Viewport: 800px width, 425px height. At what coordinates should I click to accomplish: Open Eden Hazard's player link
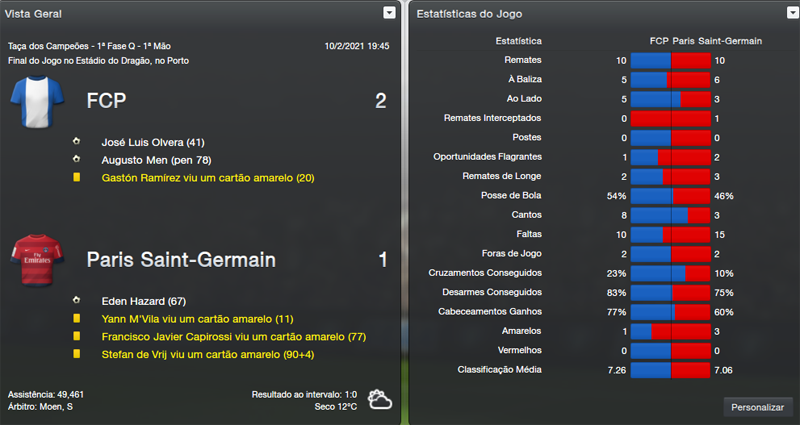[133, 301]
